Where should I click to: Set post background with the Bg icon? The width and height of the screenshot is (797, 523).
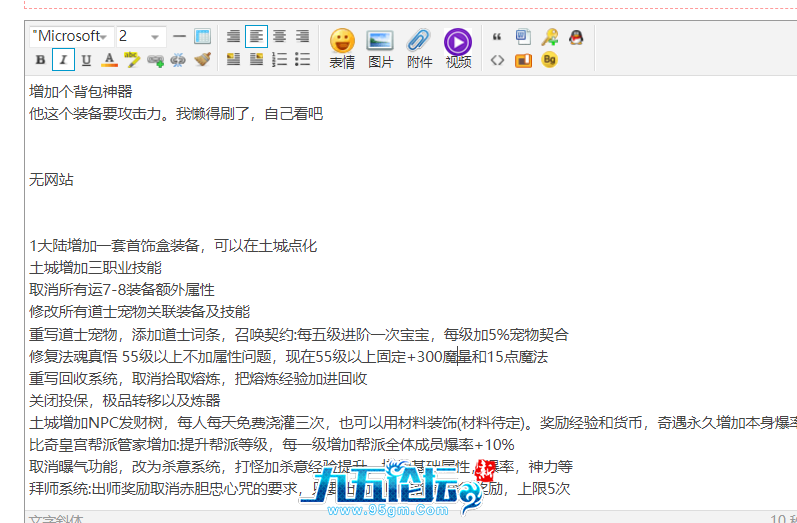(549, 60)
